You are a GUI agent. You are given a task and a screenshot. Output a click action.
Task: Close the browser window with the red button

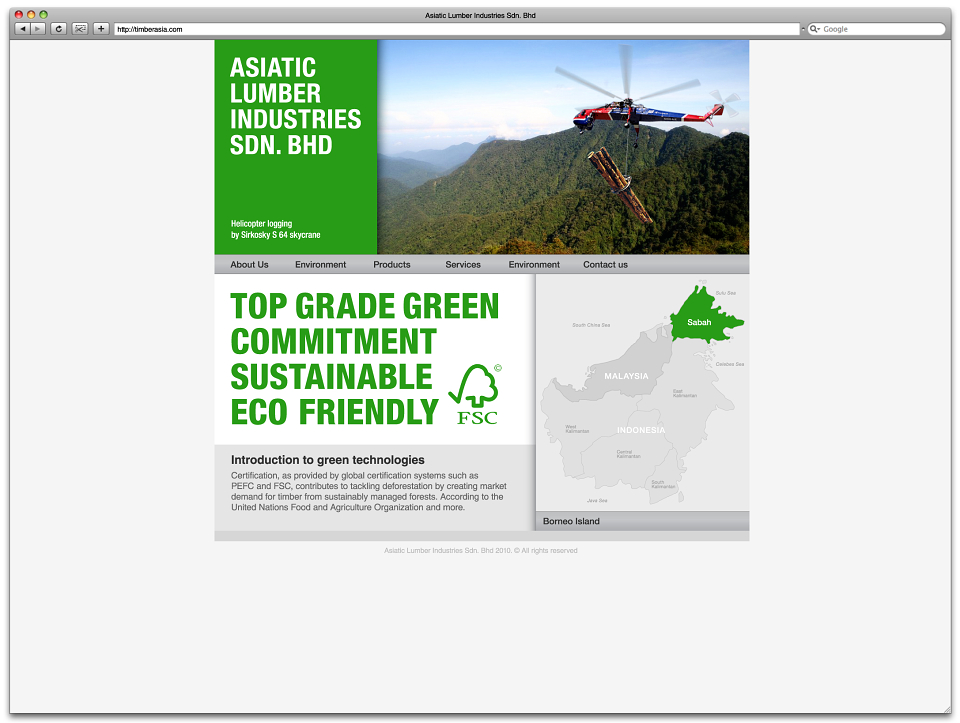coord(19,15)
